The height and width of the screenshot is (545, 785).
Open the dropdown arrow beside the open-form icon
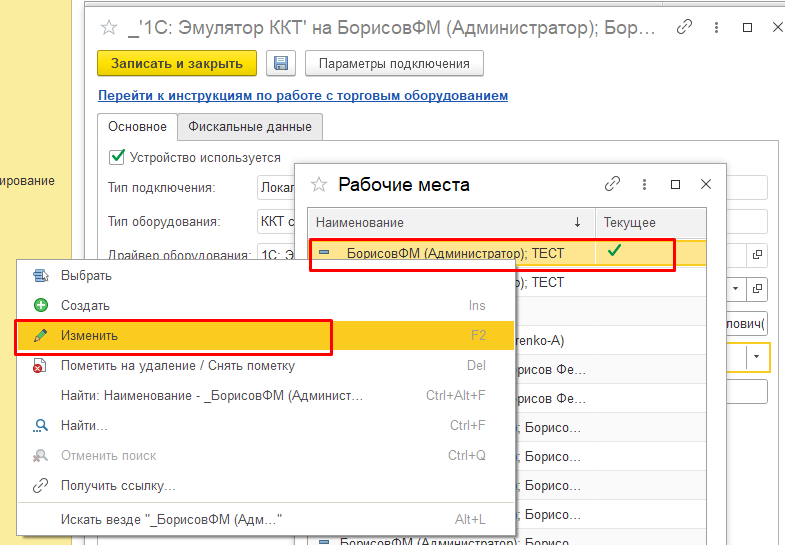click(735, 288)
